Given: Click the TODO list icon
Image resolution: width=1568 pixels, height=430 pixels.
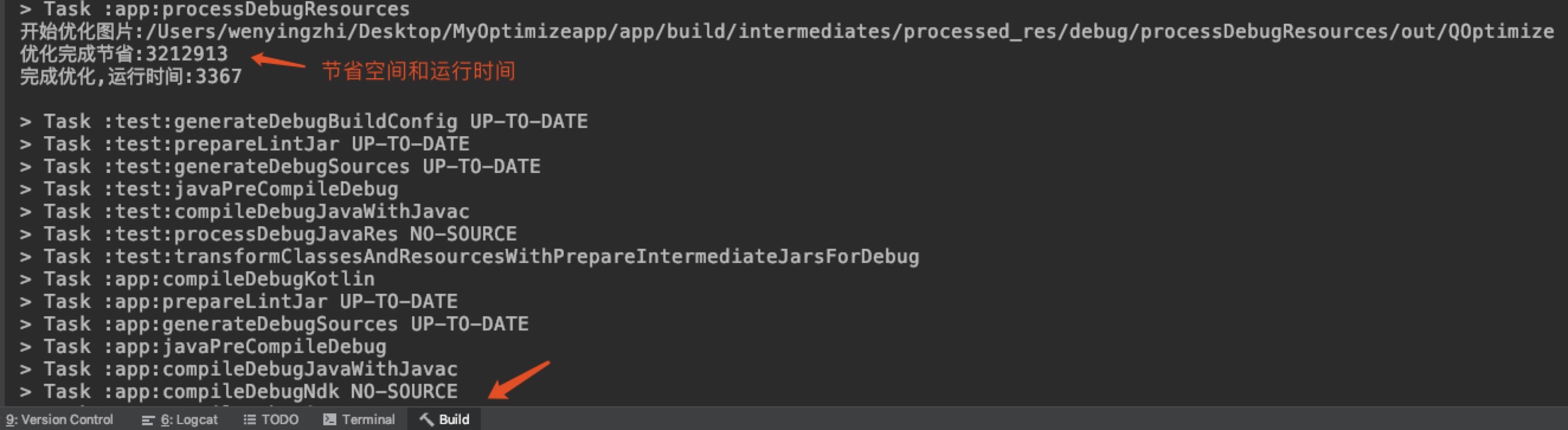Looking at the screenshot, I should pos(249,420).
